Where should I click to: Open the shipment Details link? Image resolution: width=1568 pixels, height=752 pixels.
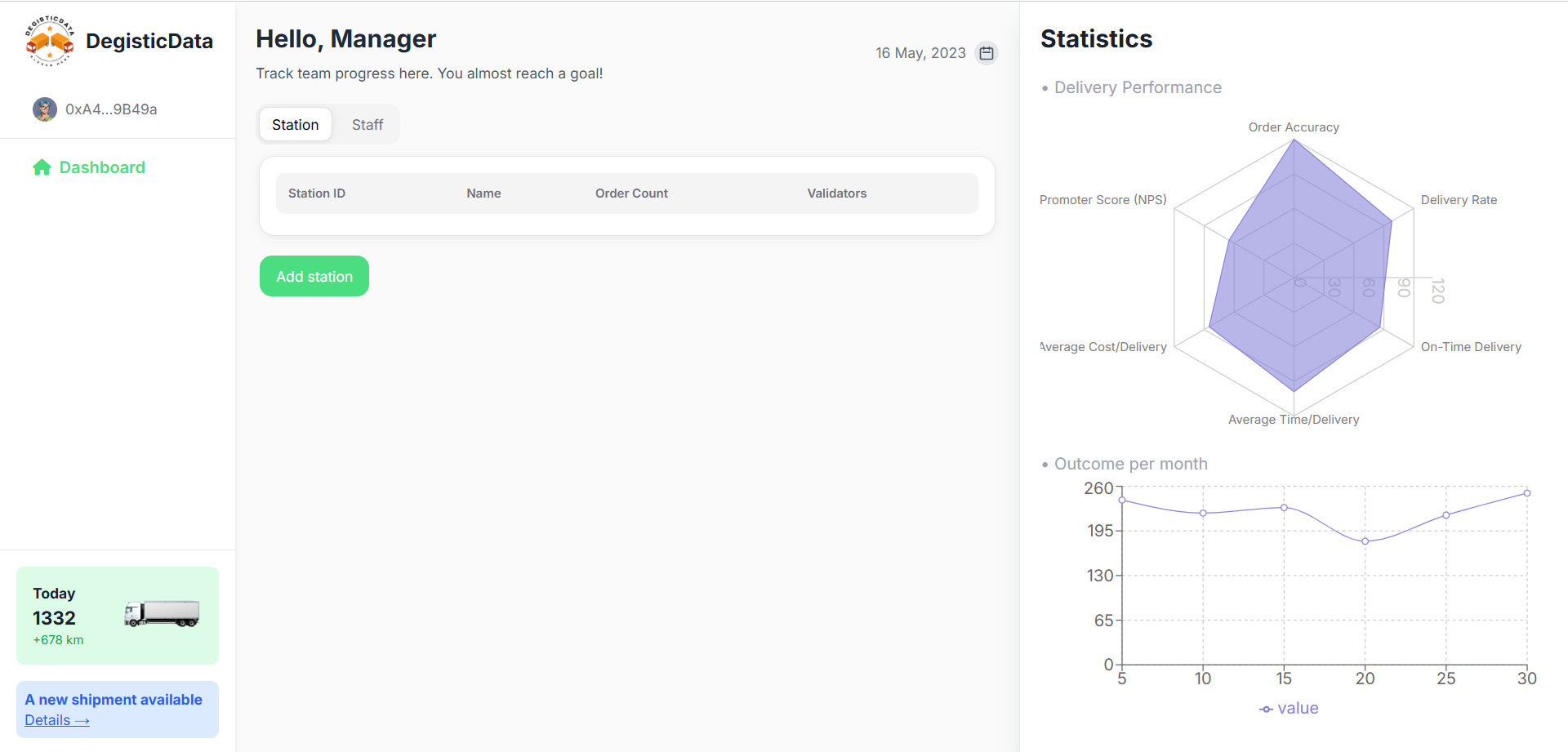coord(56,720)
